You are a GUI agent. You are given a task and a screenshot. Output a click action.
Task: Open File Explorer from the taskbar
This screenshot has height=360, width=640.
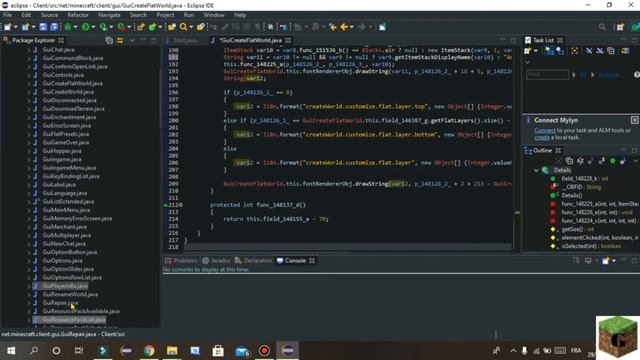click(x=172, y=351)
